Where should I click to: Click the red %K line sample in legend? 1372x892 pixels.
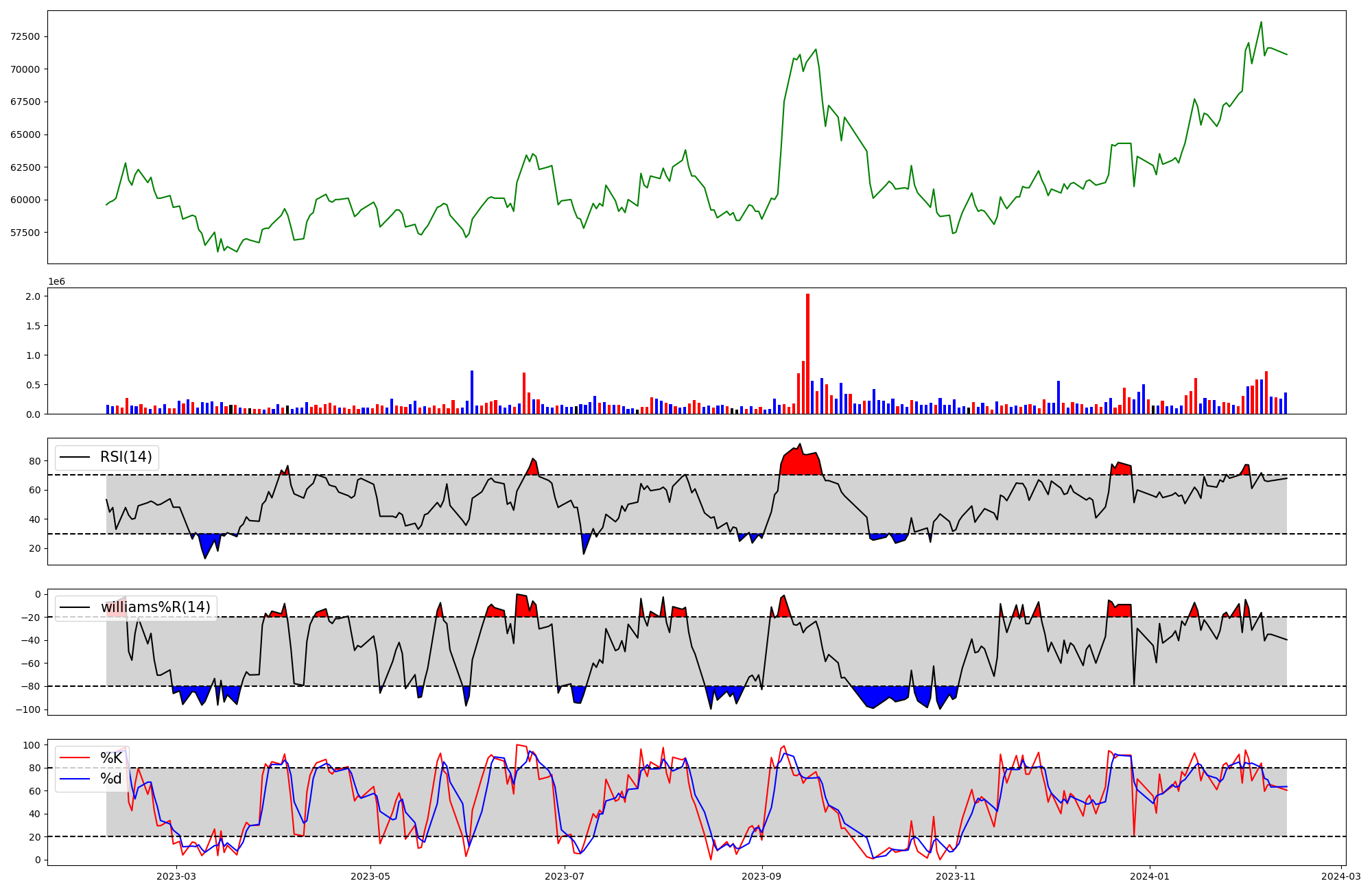75,758
